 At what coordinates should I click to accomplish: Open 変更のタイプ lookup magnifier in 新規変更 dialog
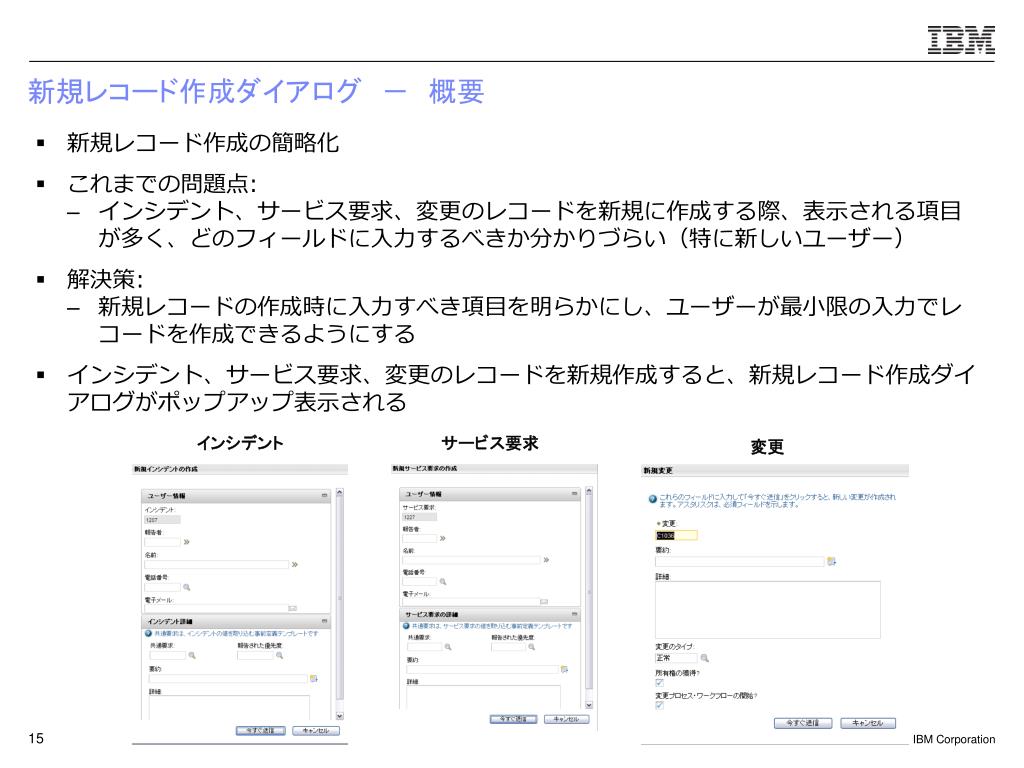[x=705, y=658]
